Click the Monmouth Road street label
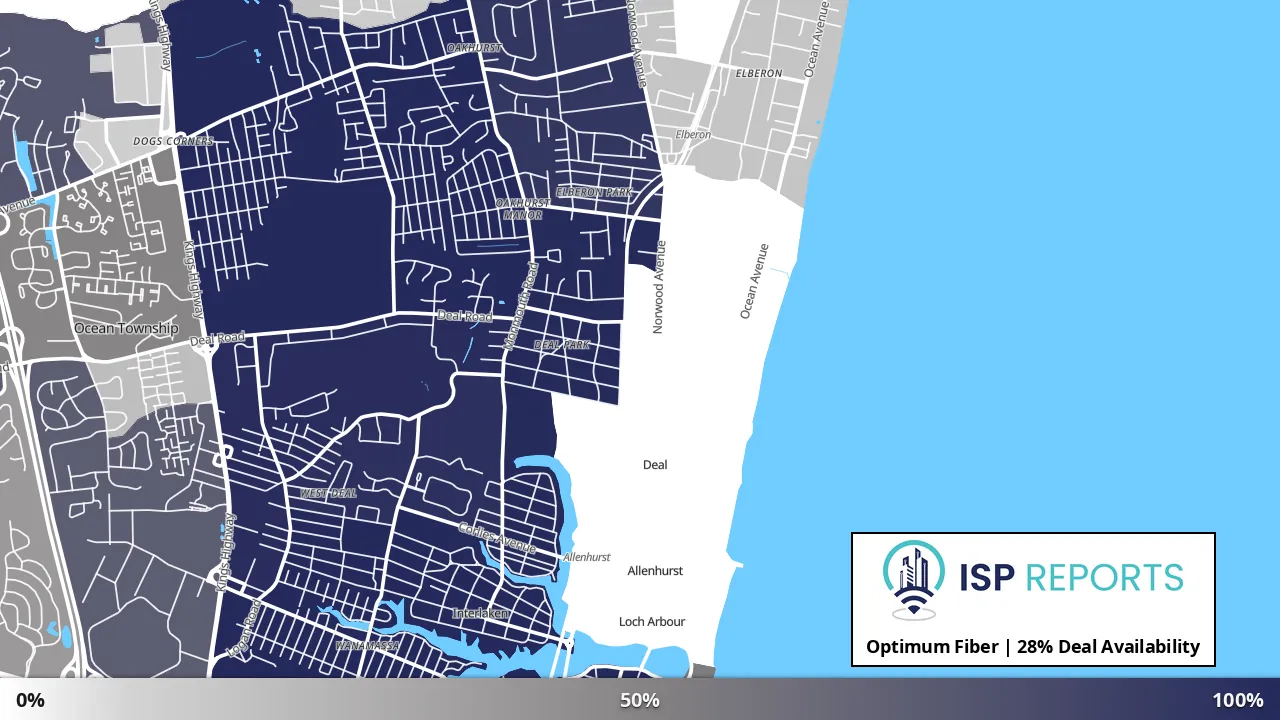This screenshot has height=720, width=1280. (520, 306)
